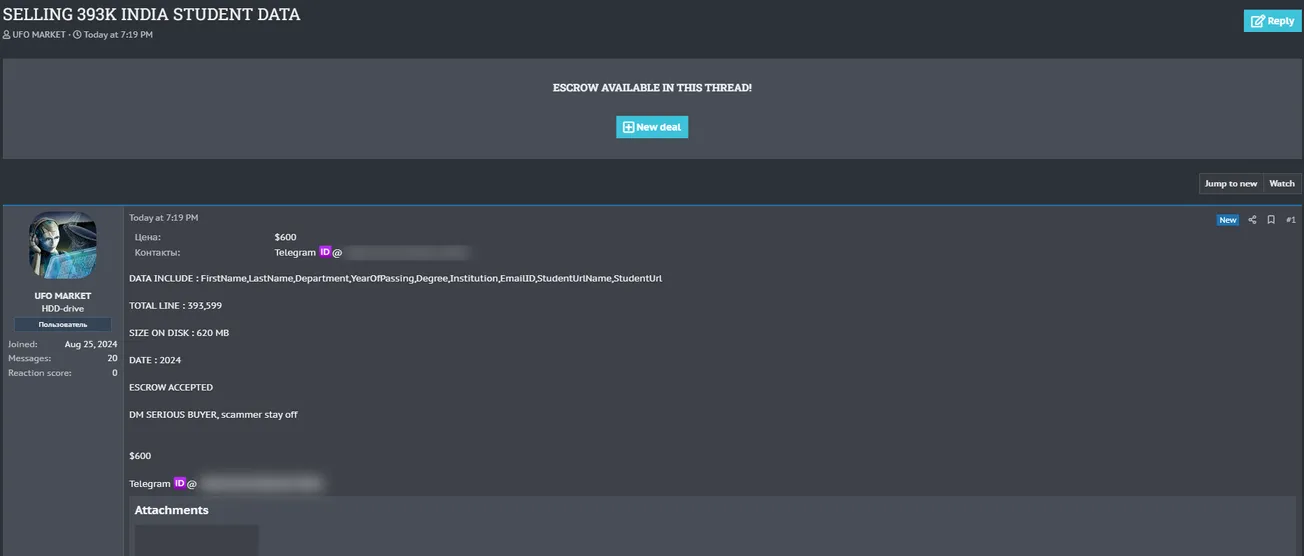Click the Watch thread button
Screen dimensions: 1304x556
point(1281,184)
